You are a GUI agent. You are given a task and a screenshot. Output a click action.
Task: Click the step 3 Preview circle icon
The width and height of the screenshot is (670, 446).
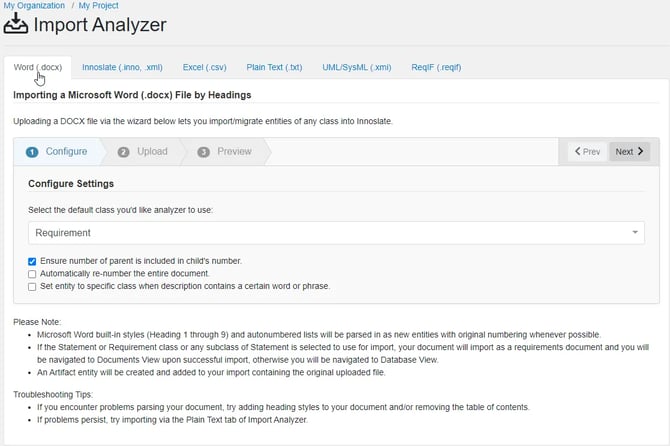[x=203, y=152]
